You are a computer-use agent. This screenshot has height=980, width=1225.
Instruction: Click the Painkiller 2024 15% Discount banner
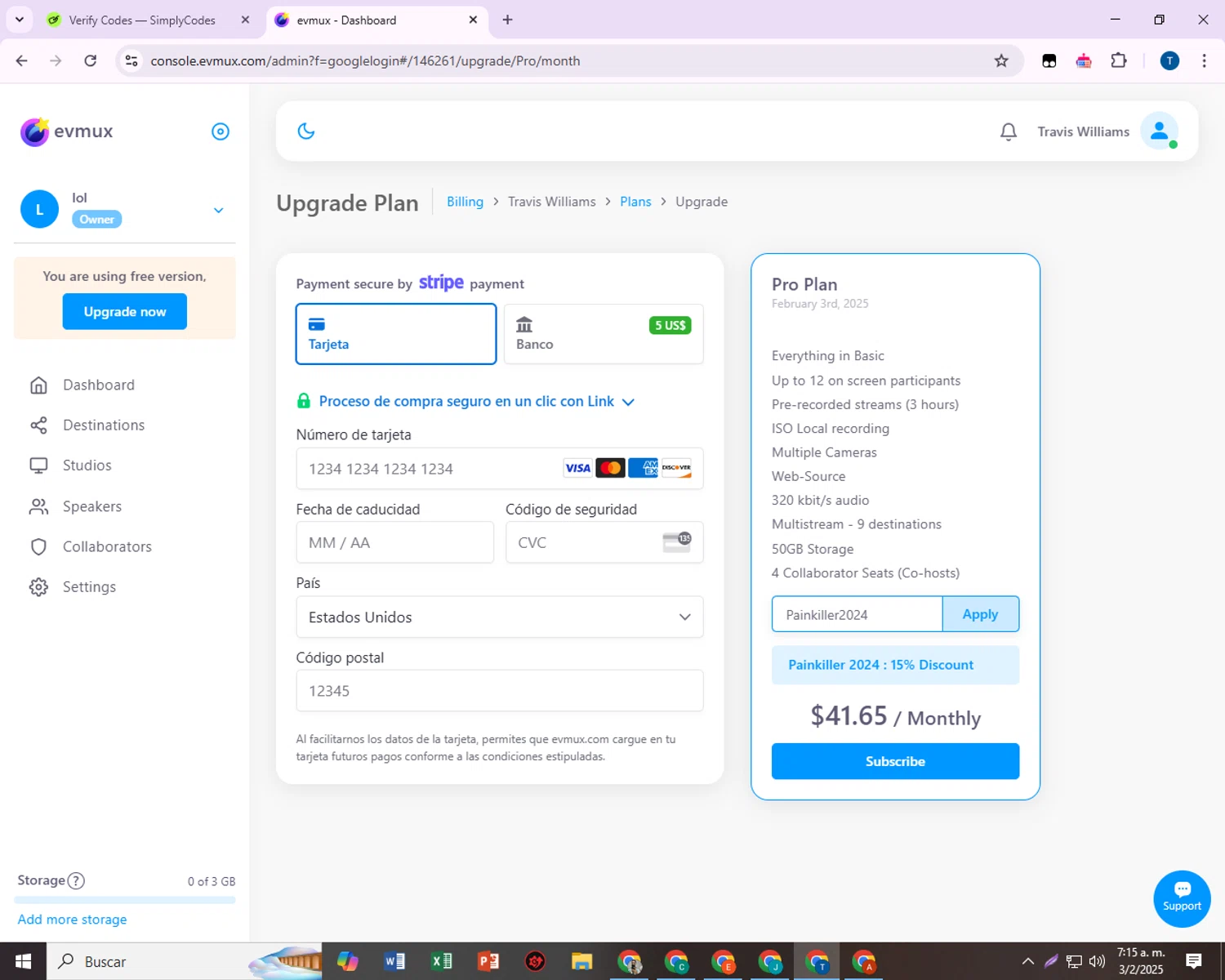coord(895,665)
